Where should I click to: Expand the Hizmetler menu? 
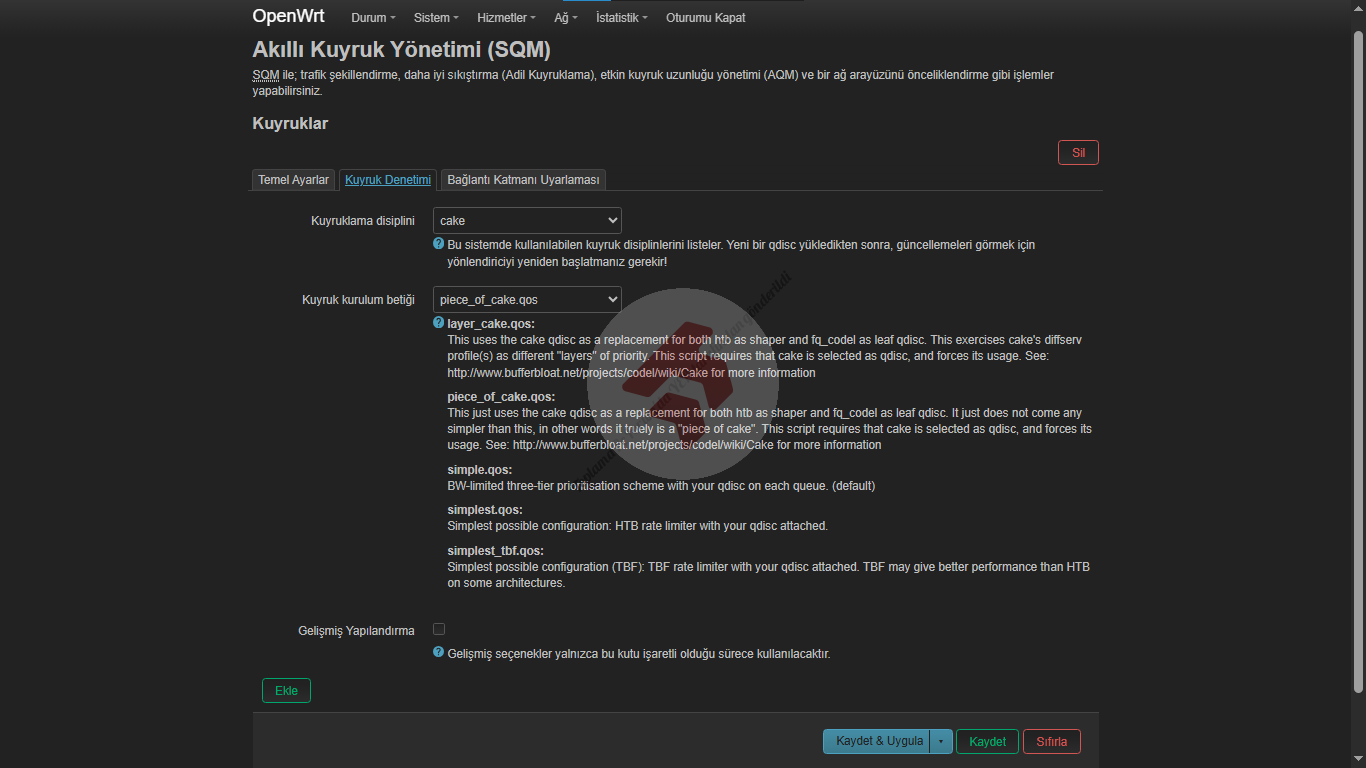tap(506, 18)
